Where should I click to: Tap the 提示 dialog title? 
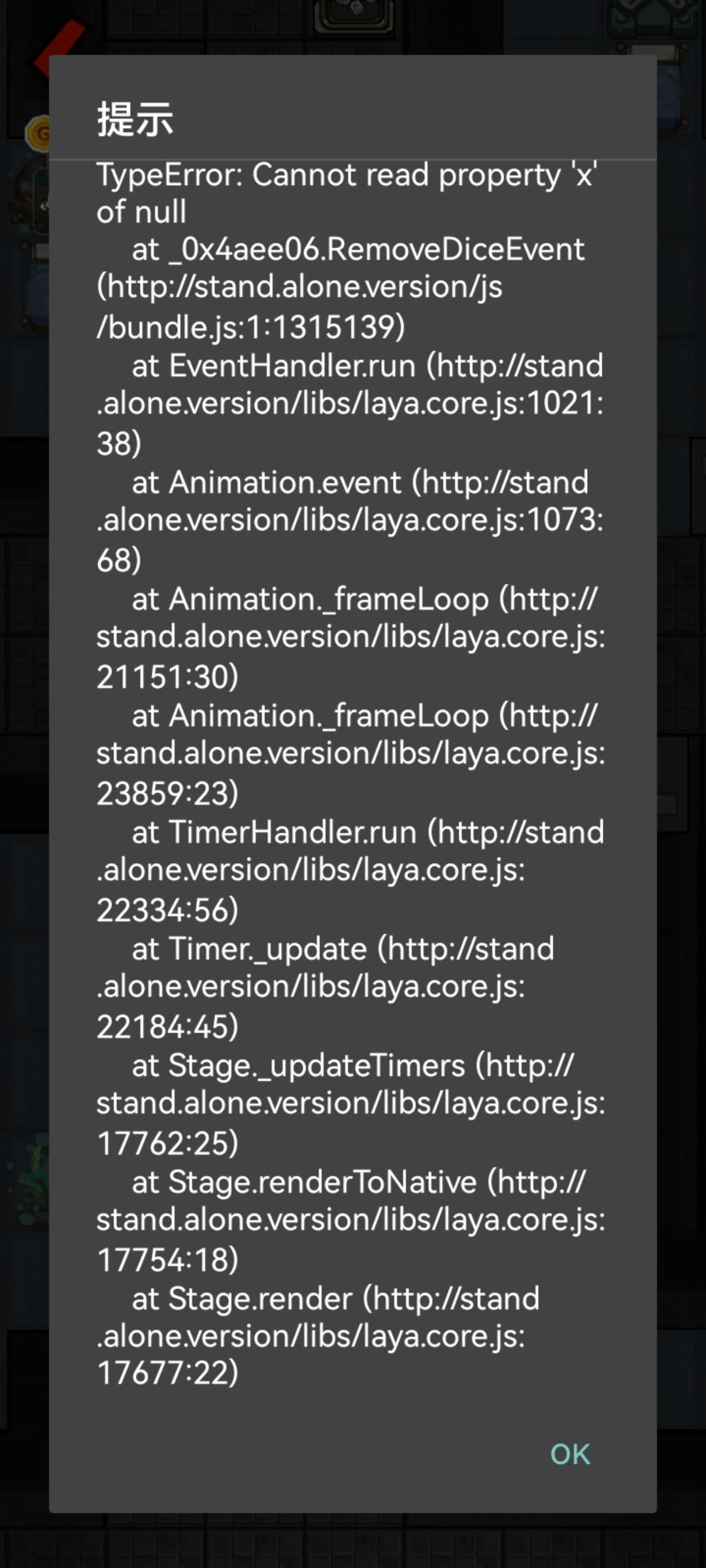tap(135, 119)
